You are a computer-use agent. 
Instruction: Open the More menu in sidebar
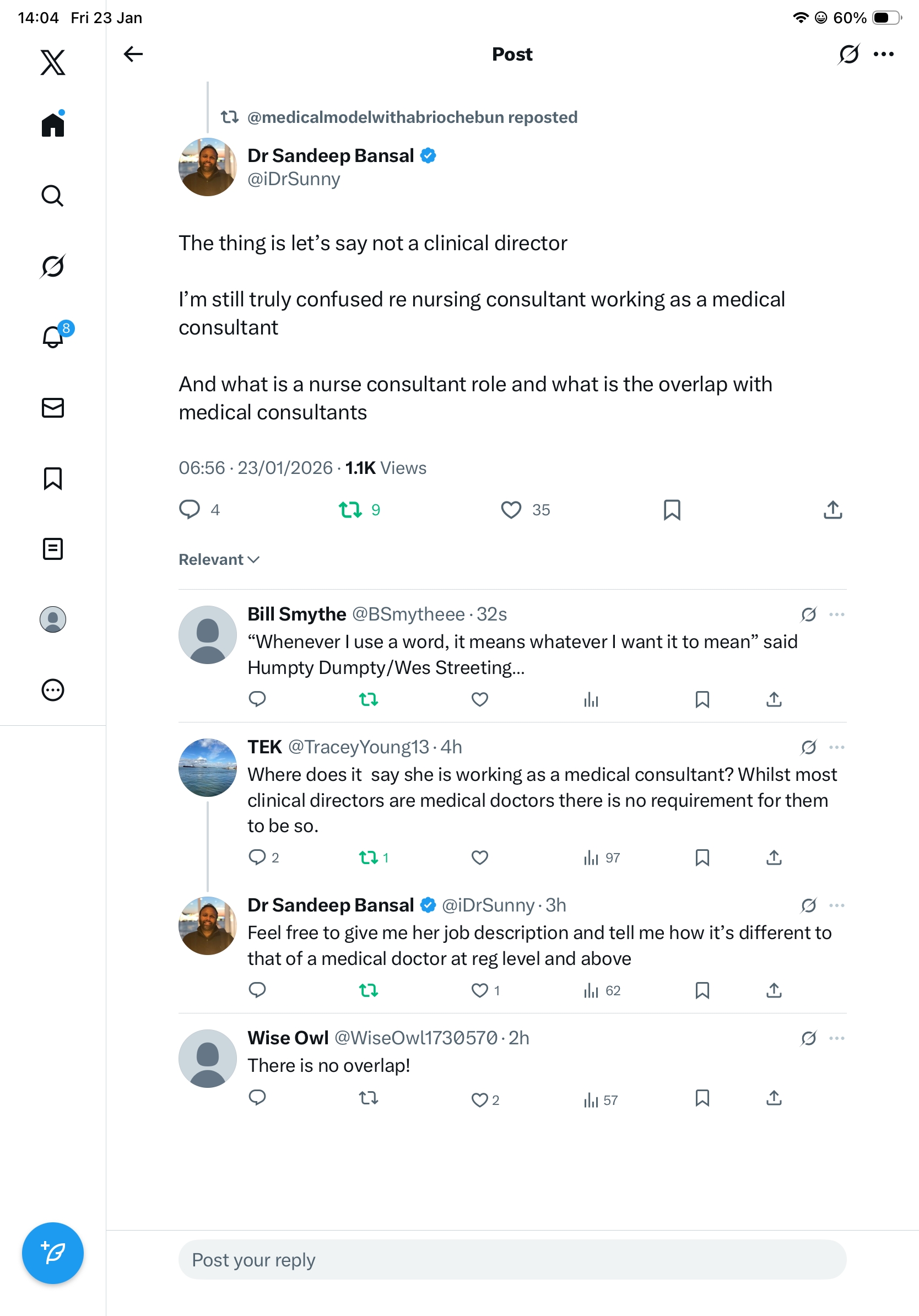[53, 689]
